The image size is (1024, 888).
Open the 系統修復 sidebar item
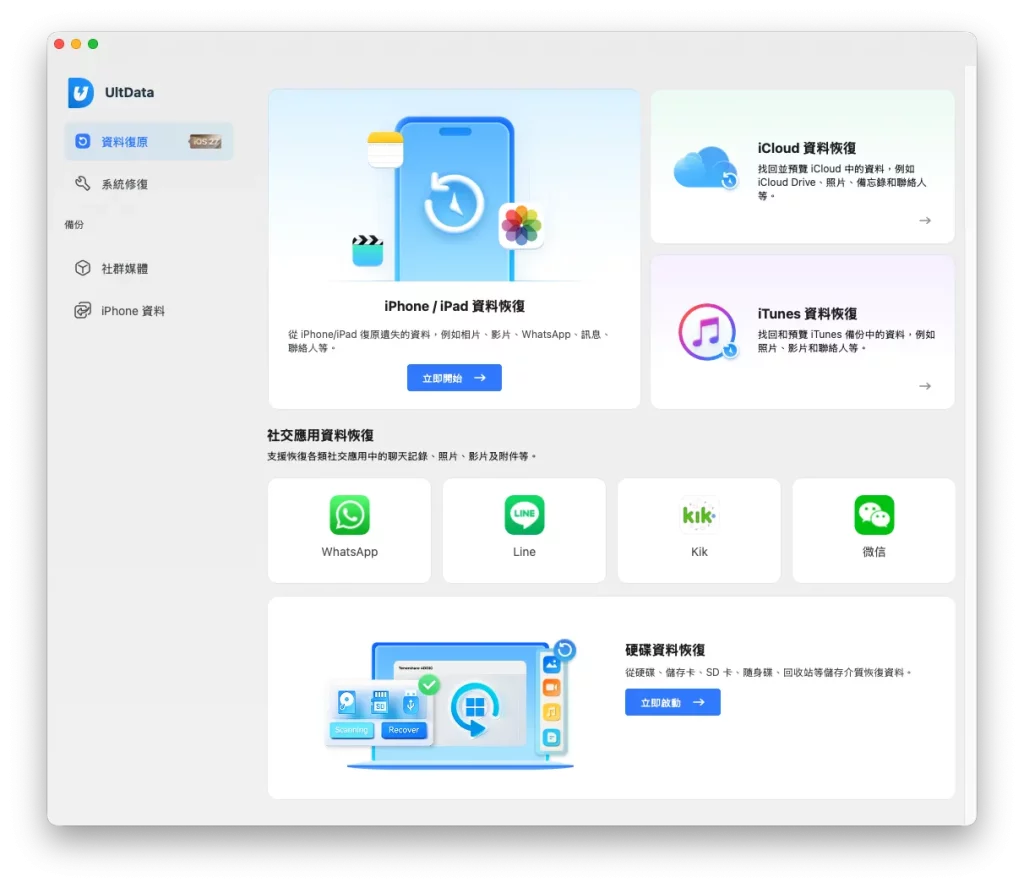tap(148, 184)
